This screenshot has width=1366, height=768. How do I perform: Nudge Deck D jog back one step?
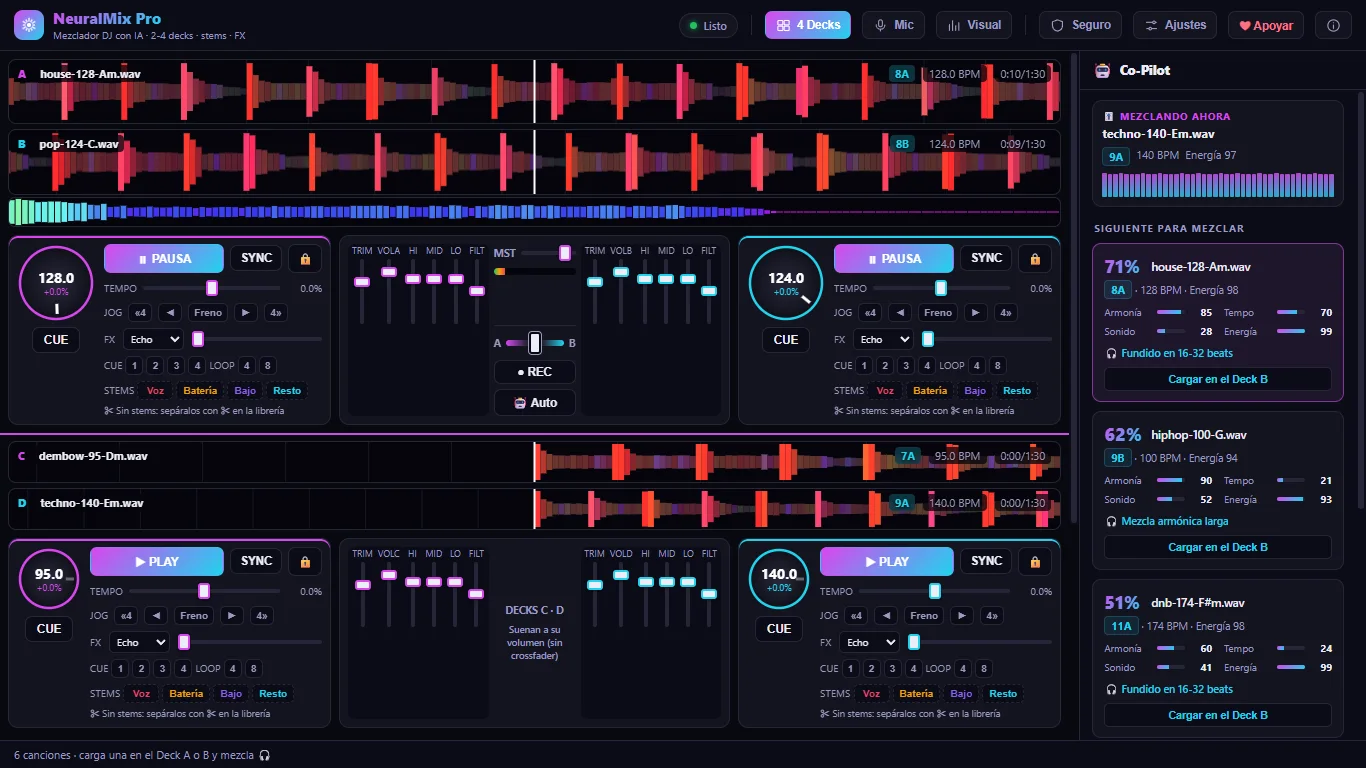click(886, 616)
